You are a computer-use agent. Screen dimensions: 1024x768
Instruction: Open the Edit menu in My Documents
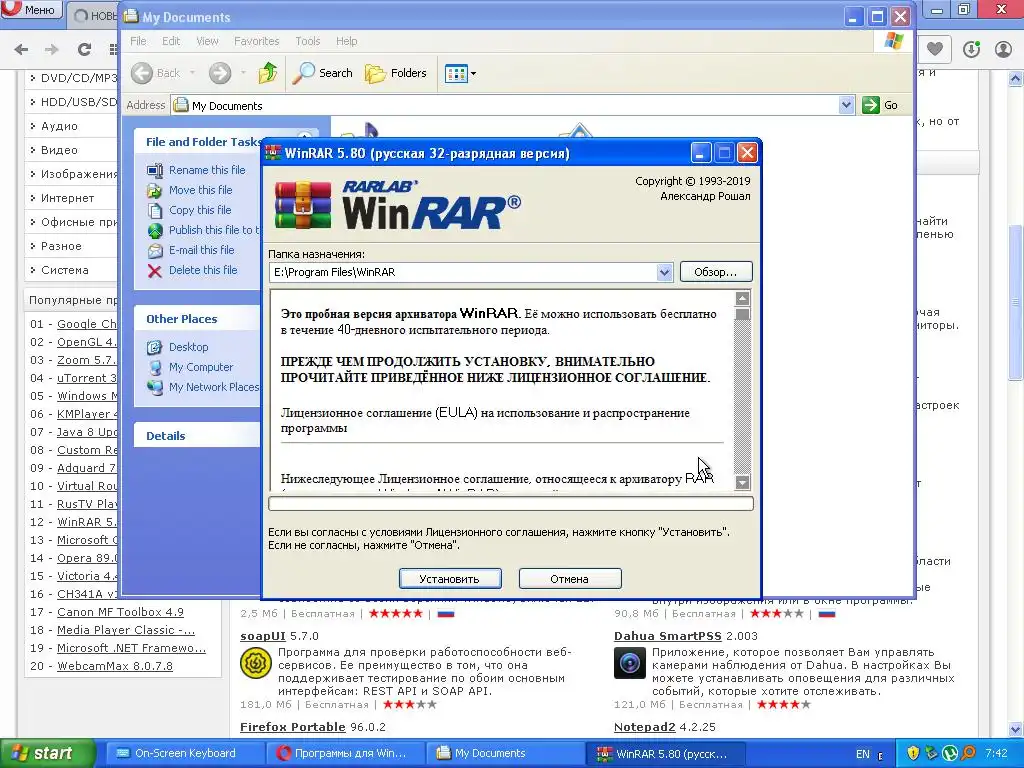[171, 41]
